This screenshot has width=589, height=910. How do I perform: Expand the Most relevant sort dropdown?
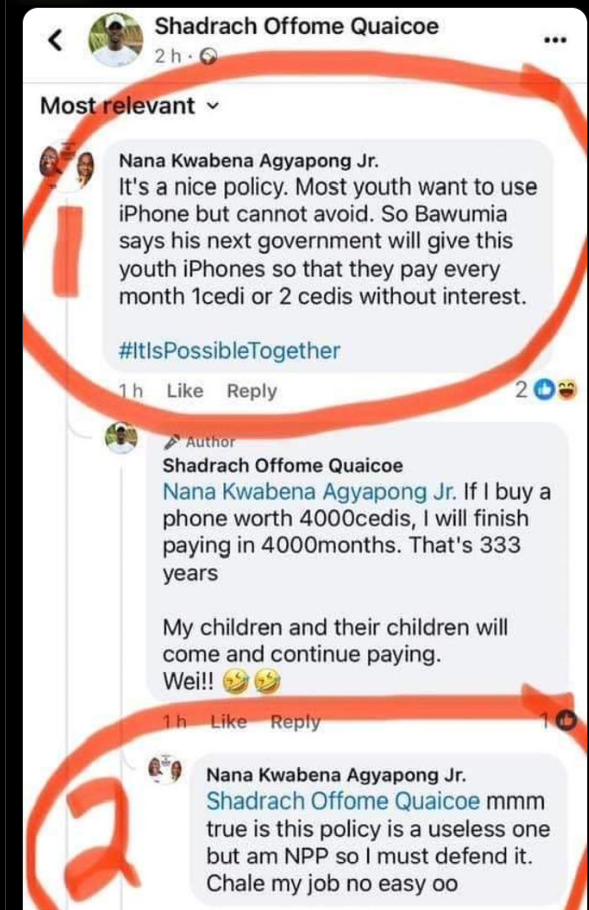point(129,106)
